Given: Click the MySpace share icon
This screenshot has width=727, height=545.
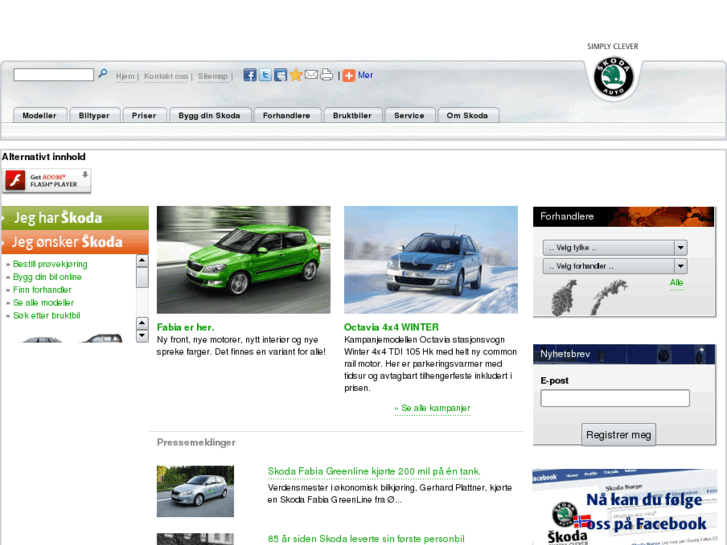Looking at the screenshot, I should coord(281,75).
